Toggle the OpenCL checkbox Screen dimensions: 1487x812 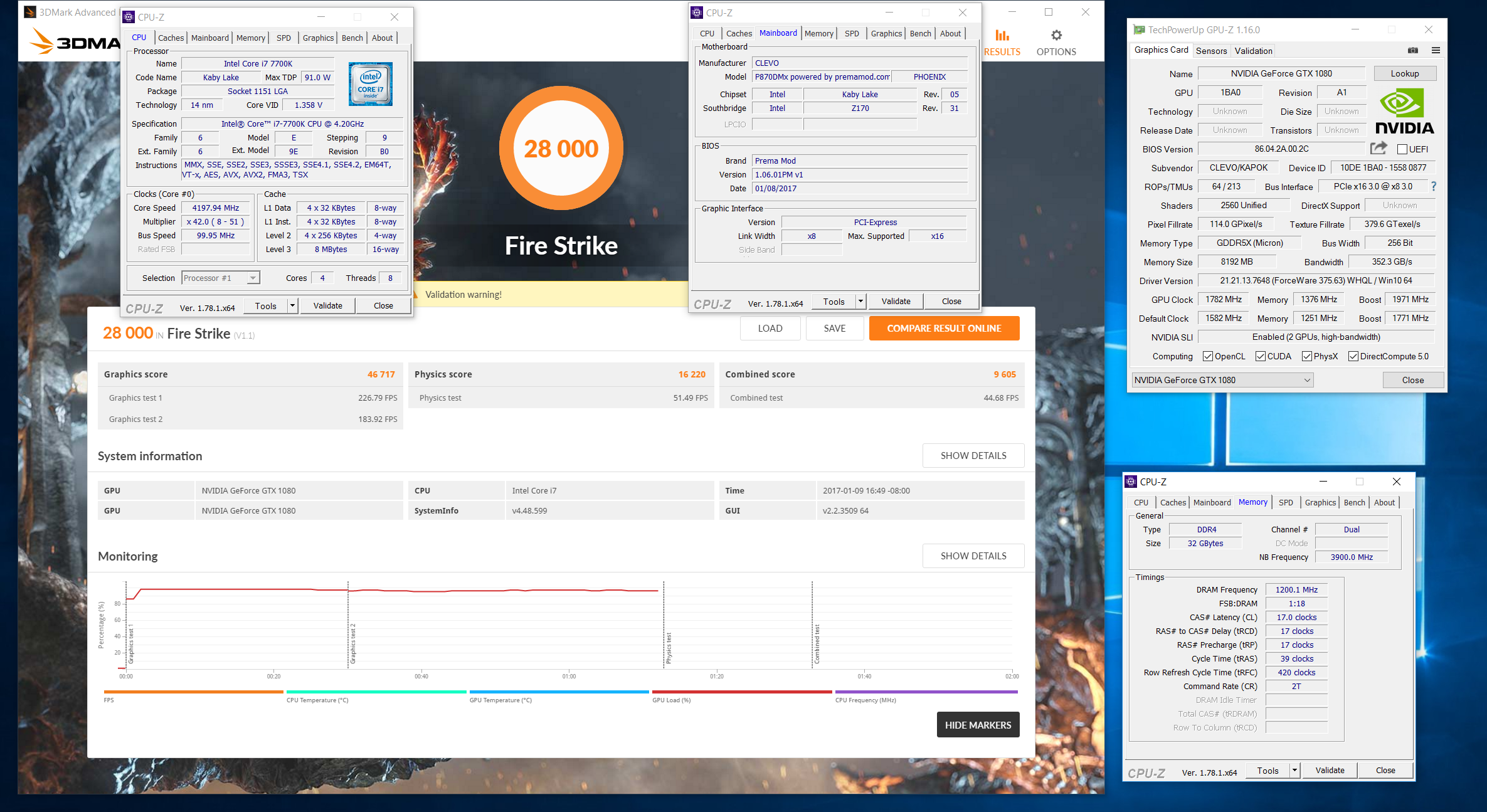click(1208, 356)
